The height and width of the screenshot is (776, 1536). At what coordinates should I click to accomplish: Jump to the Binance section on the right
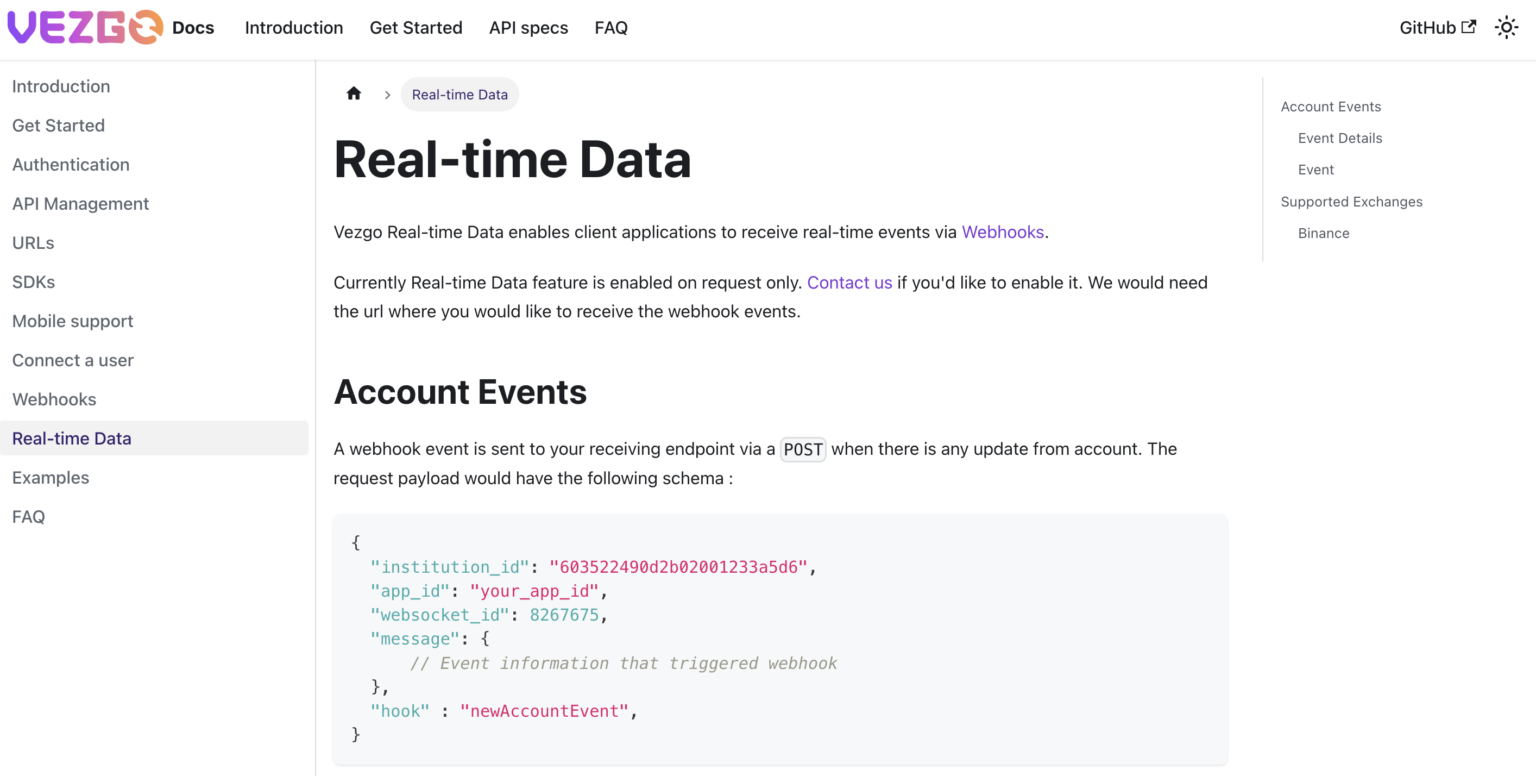pyautogui.click(x=1323, y=232)
